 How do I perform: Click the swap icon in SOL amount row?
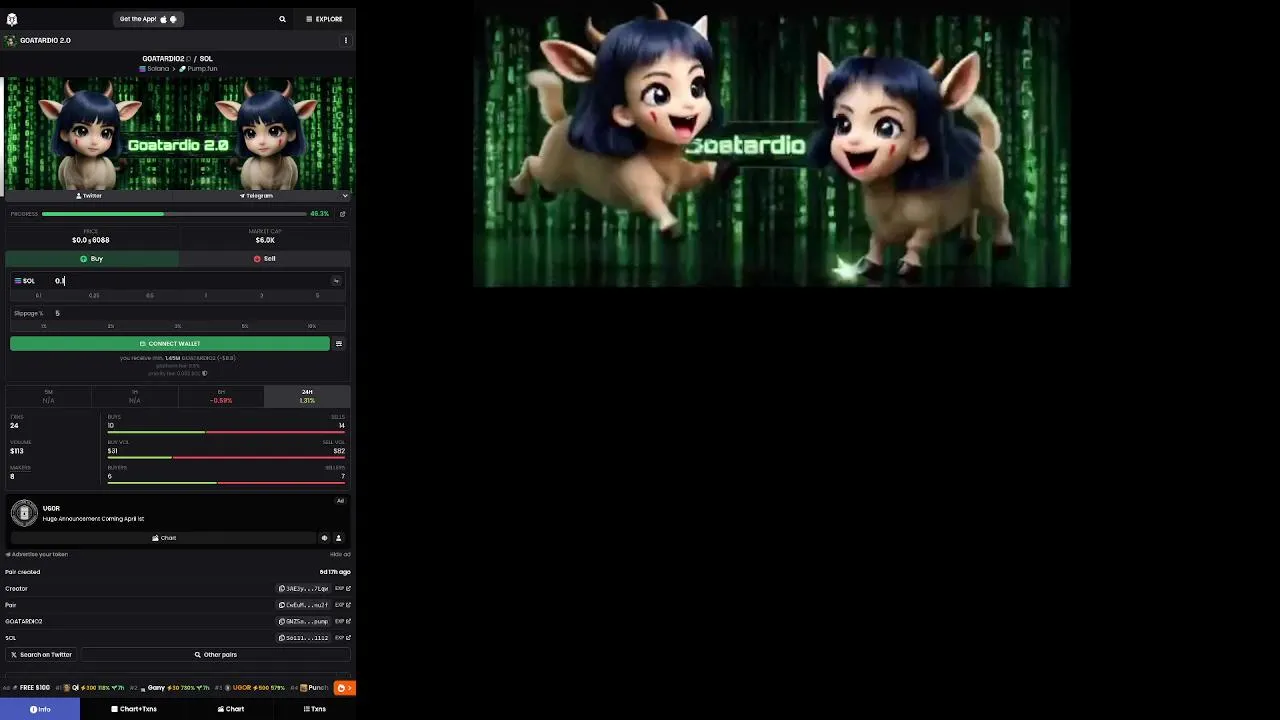(x=336, y=281)
